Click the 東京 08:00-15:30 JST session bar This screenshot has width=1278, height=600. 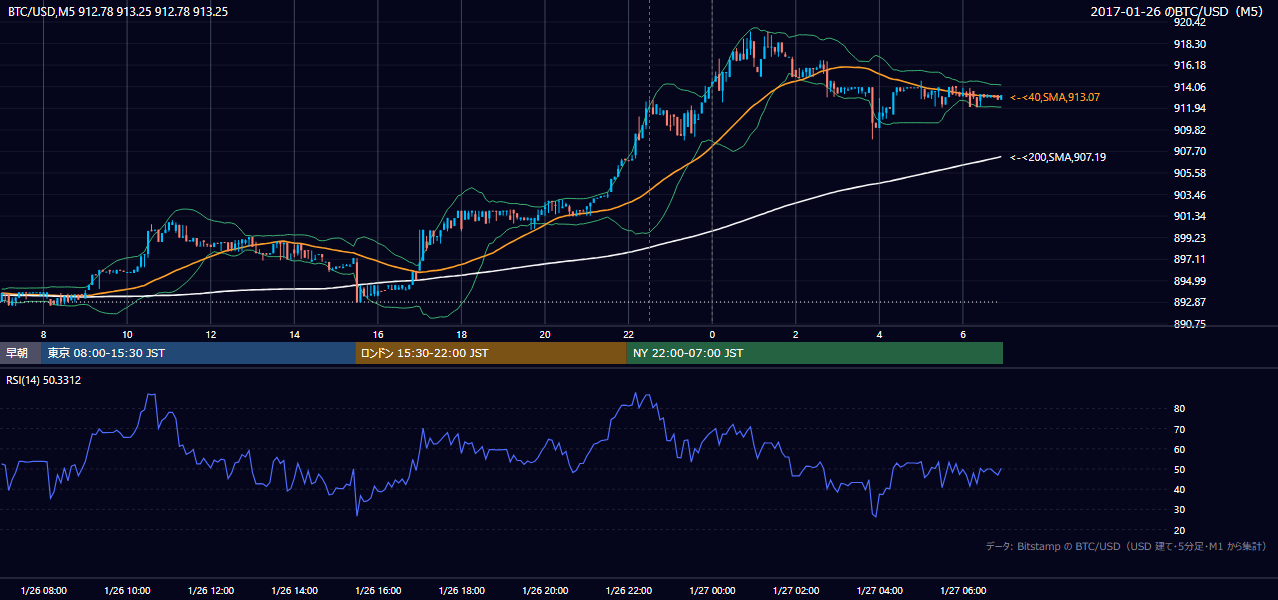pos(198,353)
